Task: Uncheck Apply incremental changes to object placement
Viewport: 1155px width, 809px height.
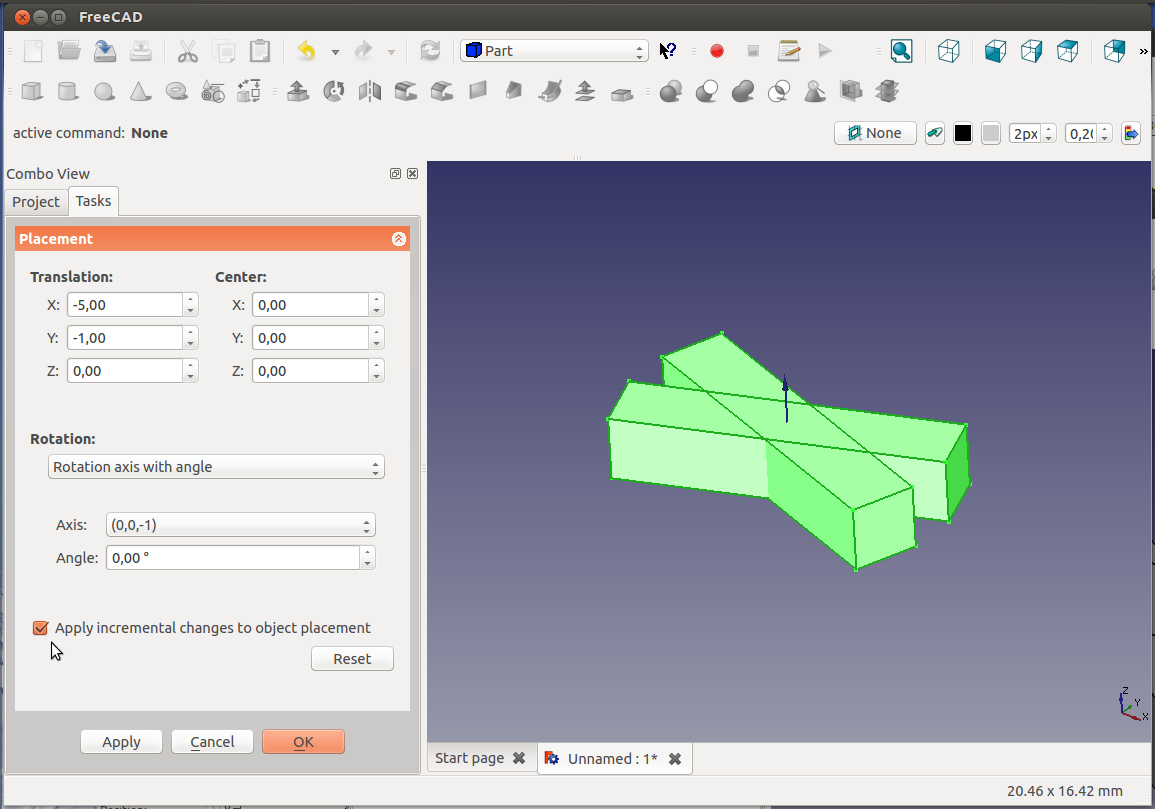Action: tap(41, 628)
